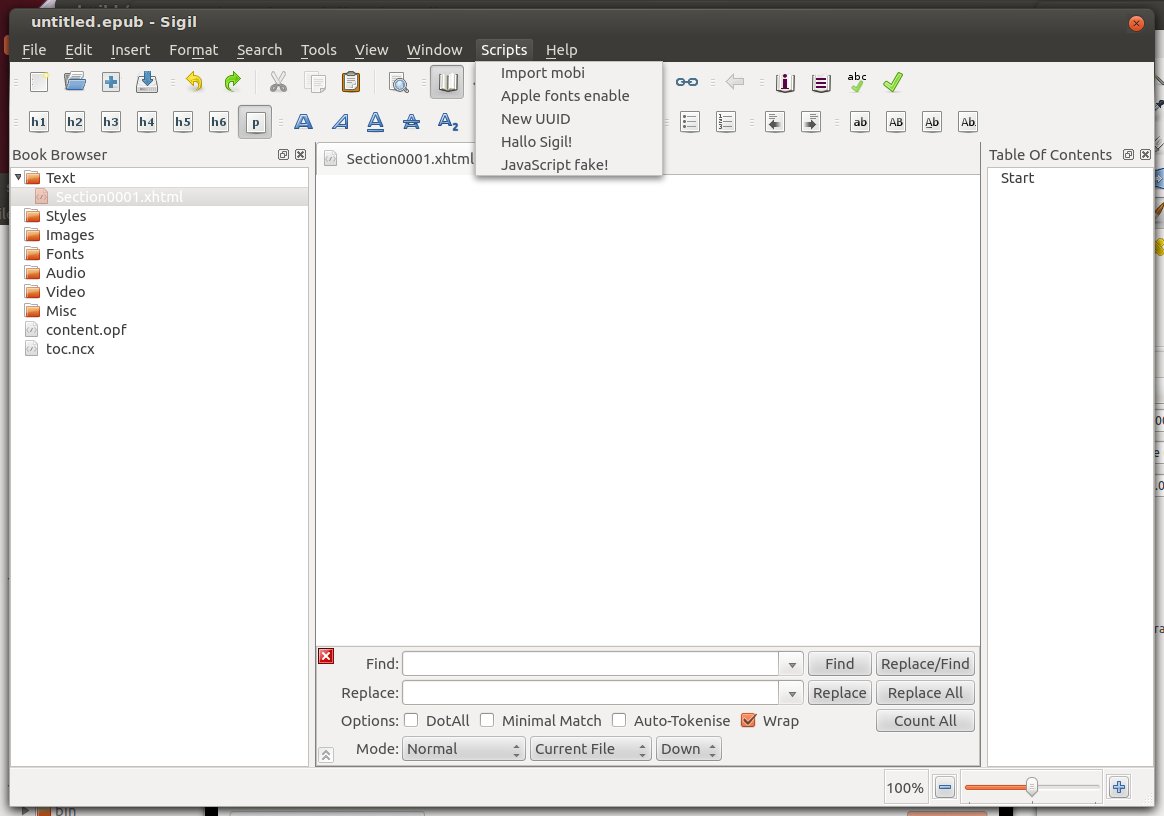The height and width of the screenshot is (816, 1164).
Task: Enable Auto-Tokenise option
Action: tap(619, 720)
